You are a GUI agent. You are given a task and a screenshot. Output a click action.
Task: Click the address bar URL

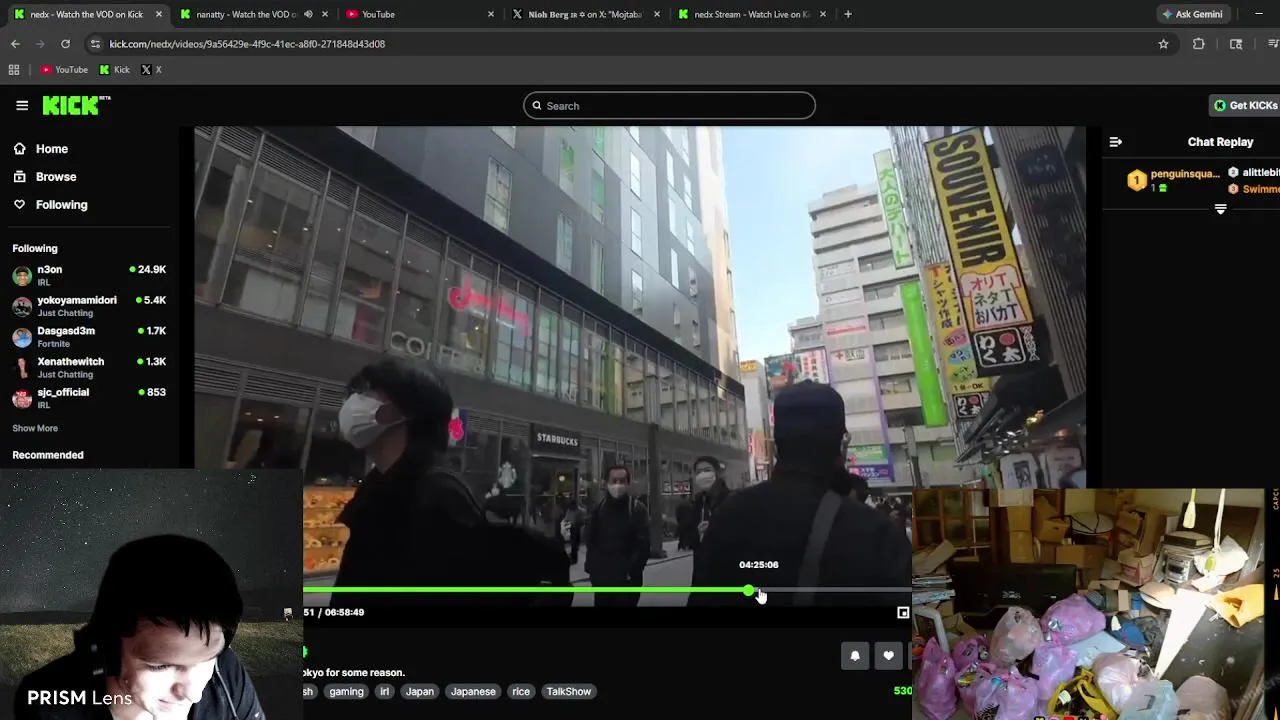247,44
